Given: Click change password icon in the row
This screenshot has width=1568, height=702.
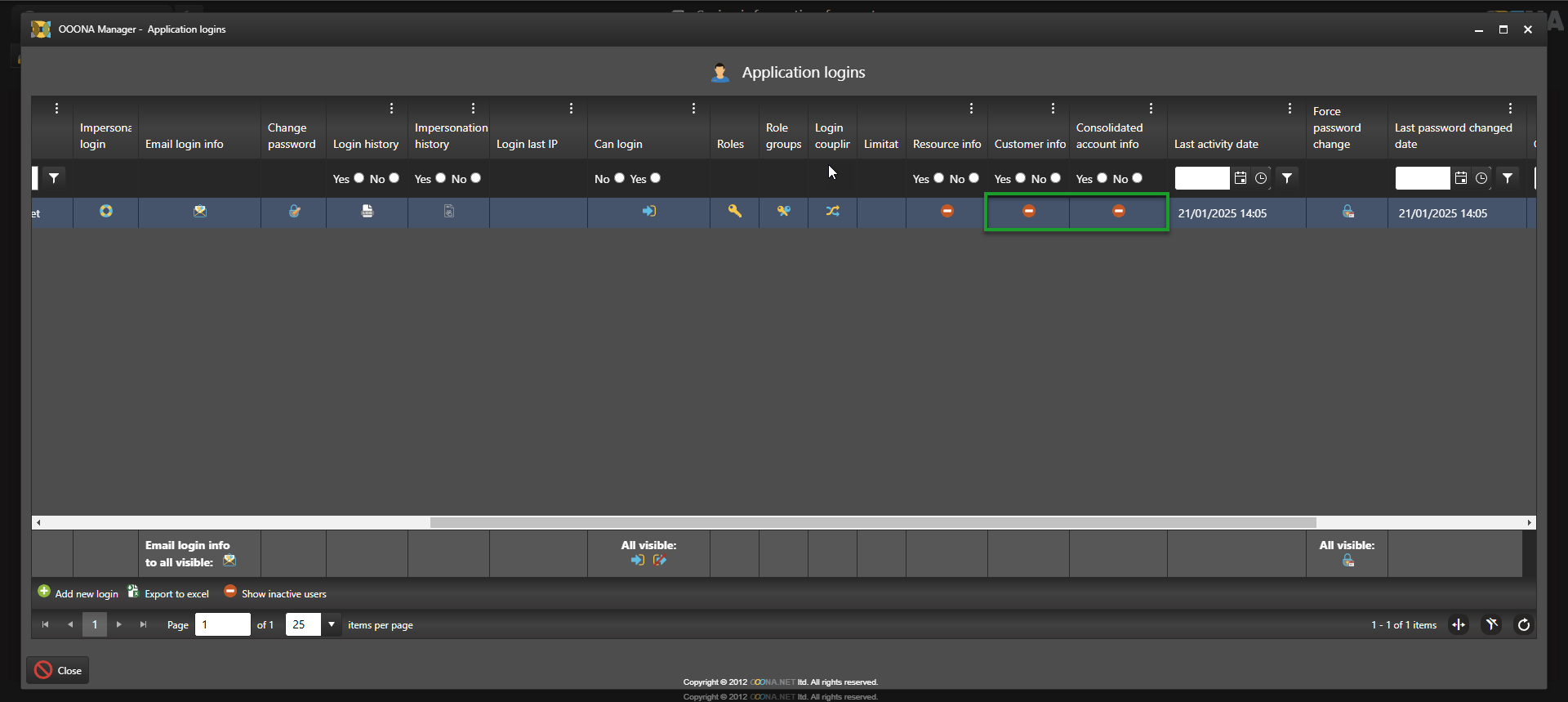Looking at the screenshot, I should [294, 212].
